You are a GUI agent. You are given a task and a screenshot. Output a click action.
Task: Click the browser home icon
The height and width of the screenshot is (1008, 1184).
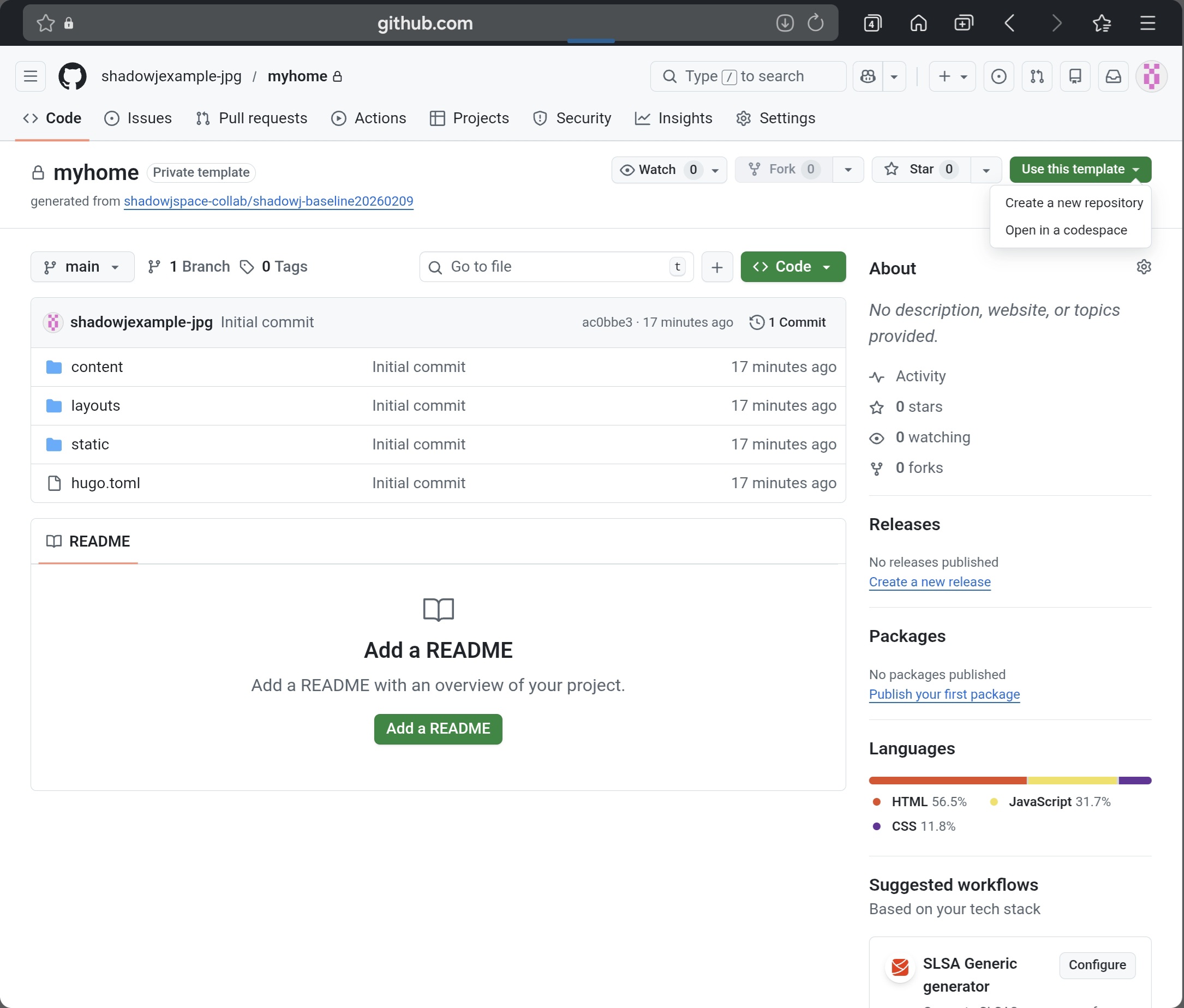click(x=918, y=23)
